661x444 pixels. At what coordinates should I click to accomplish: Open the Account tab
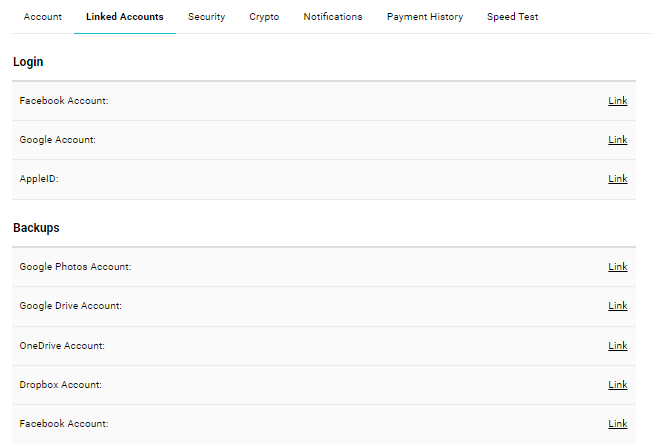(x=43, y=17)
